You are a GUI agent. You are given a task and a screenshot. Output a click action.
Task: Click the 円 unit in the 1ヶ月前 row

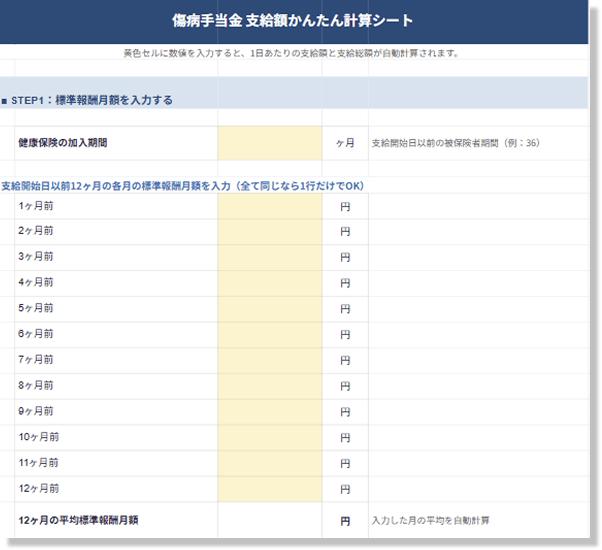pyautogui.click(x=345, y=207)
